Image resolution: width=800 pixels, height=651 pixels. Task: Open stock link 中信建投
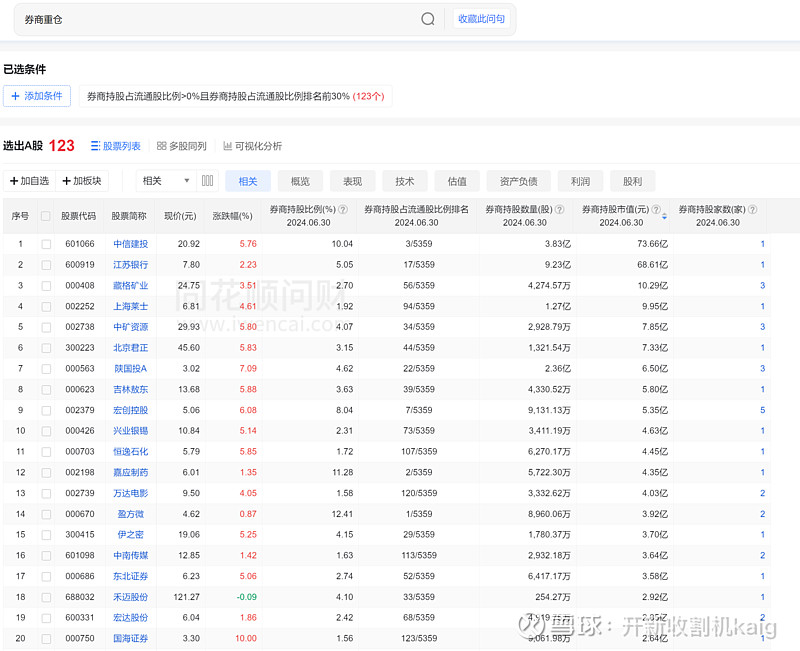[131, 244]
